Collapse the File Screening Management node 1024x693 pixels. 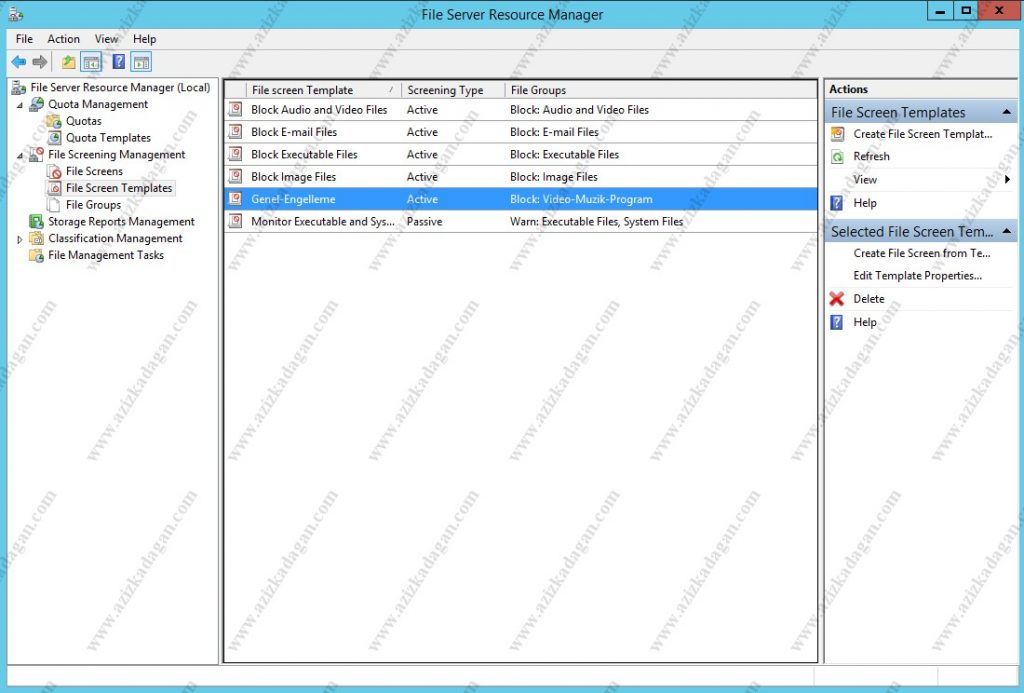(x=20, y=155)
